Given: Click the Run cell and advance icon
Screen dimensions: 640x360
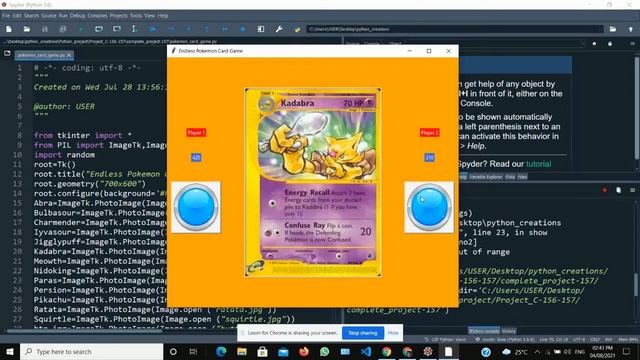Looking at the screenshot, I should (117, 29).
